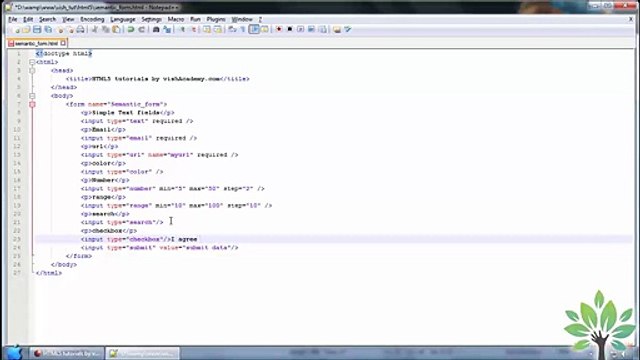Click the input type="range" line
This screenshot has height=360, width=640.
point(176,205)
